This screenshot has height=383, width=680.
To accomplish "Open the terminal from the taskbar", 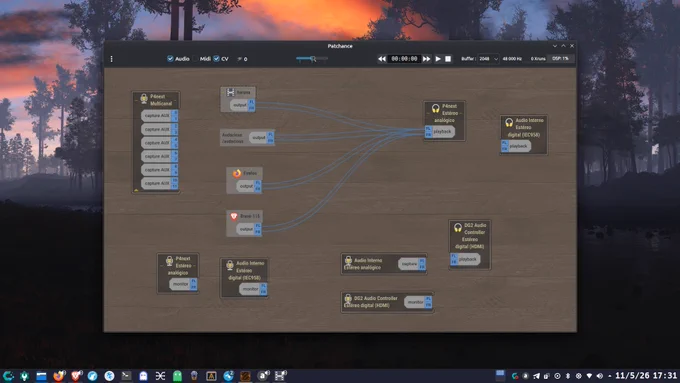I will tap(126, 376).
